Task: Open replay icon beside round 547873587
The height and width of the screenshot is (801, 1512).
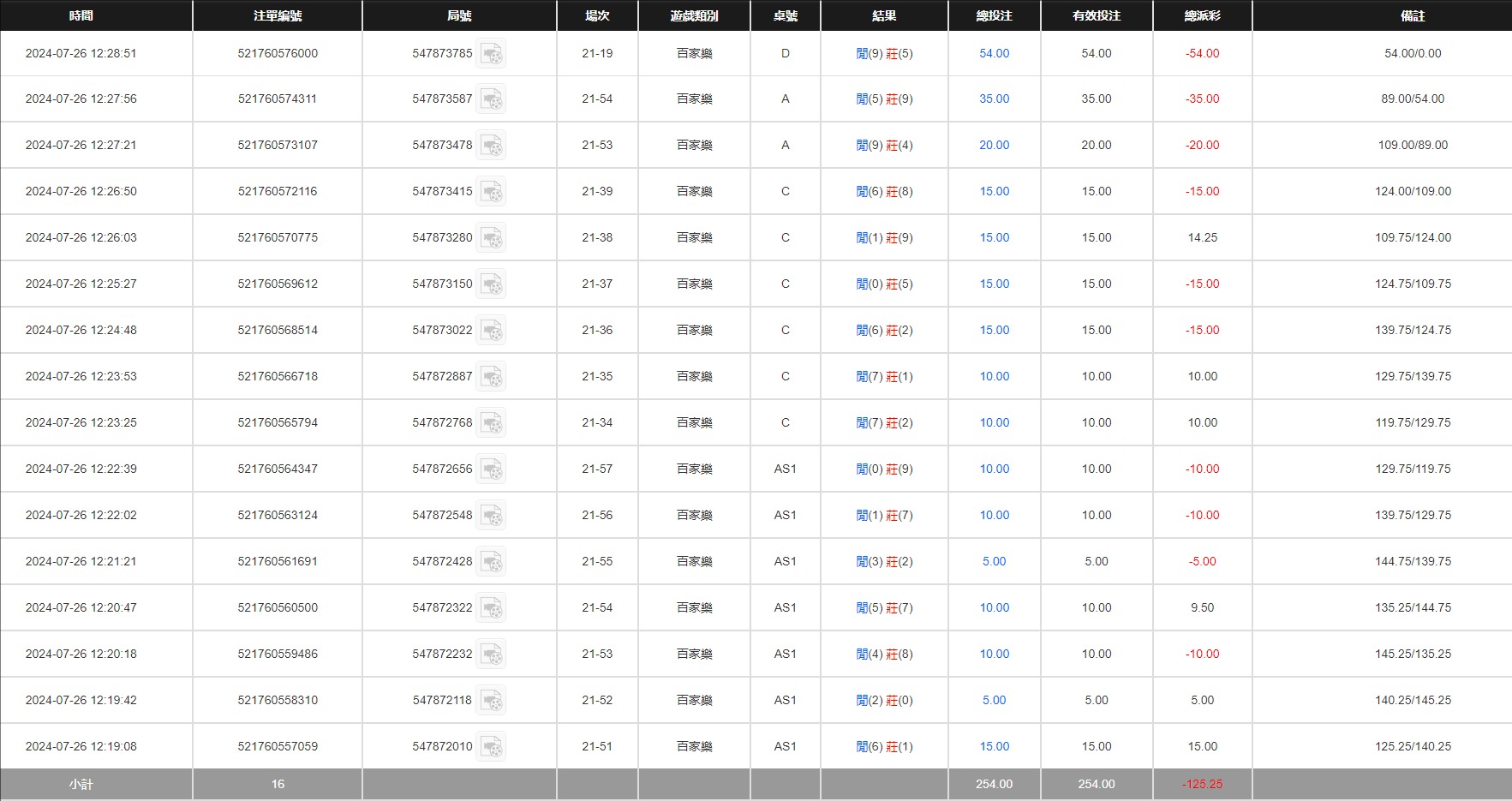Action: click(x=491, y=99)
